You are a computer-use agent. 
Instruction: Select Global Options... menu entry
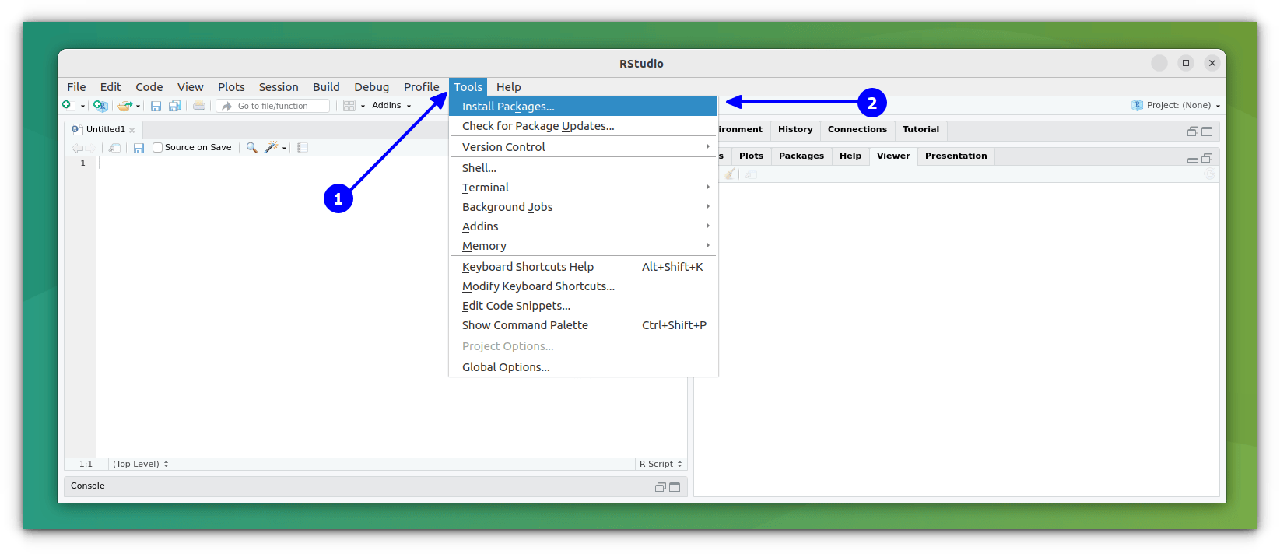point(505,367)
